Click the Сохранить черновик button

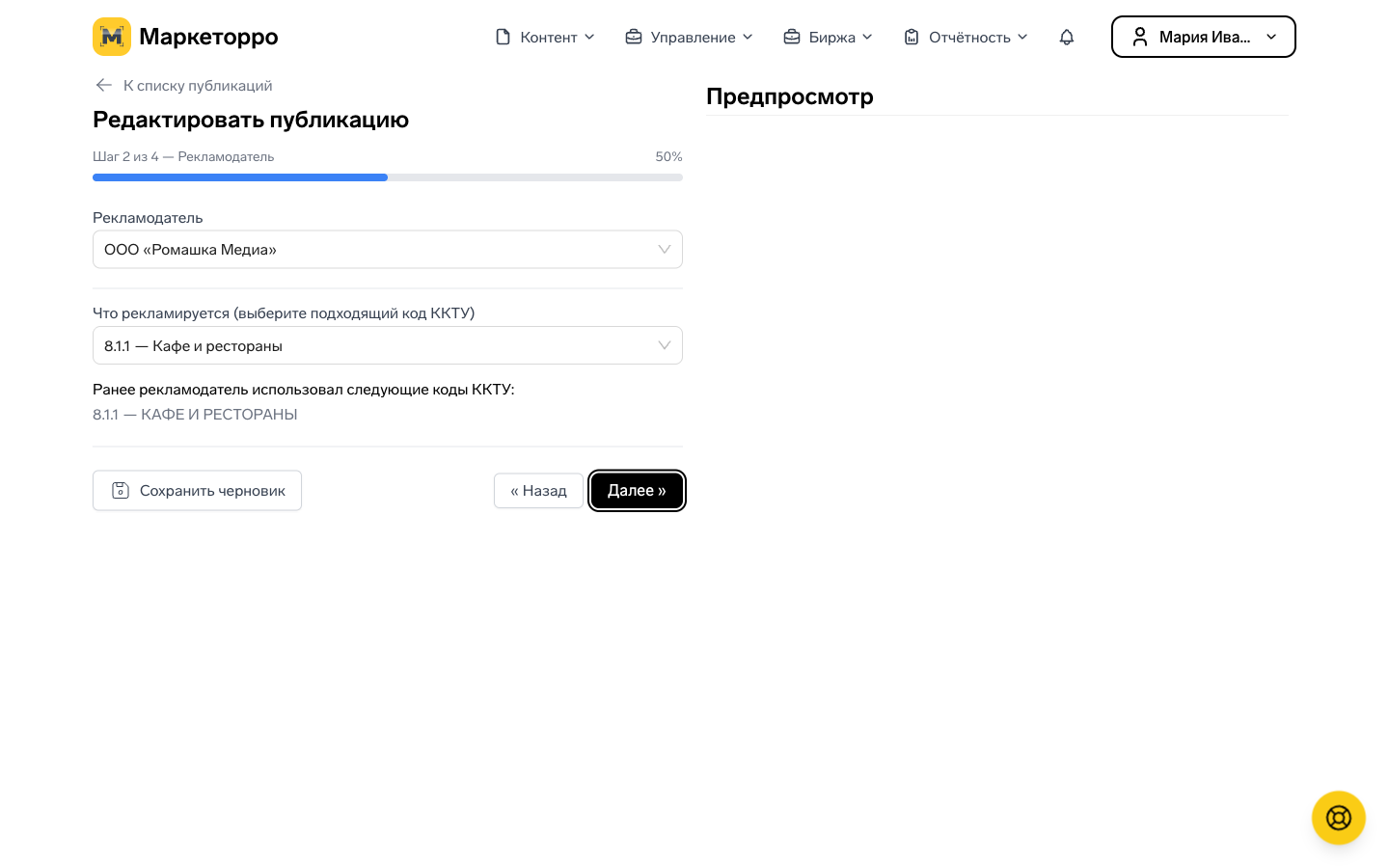(197, 490)
